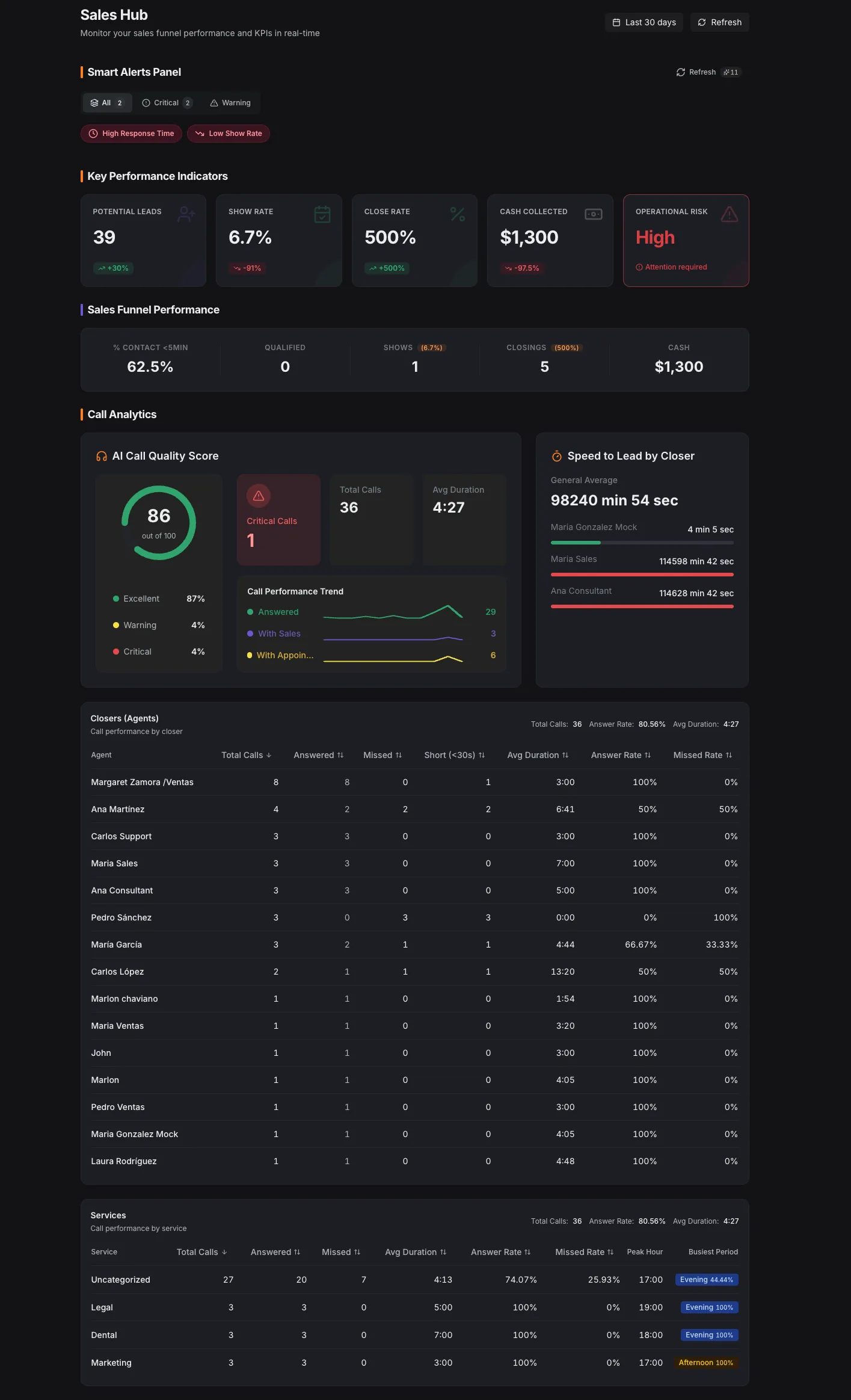
Task: Click the -97.5% trend badge on Cash Collected
Action: 522,268
